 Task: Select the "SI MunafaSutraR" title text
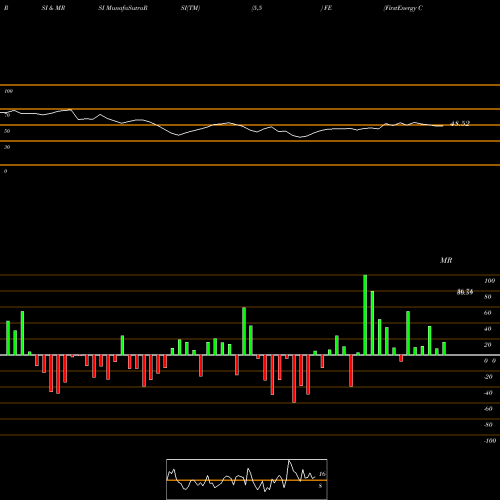click(123, 8)
